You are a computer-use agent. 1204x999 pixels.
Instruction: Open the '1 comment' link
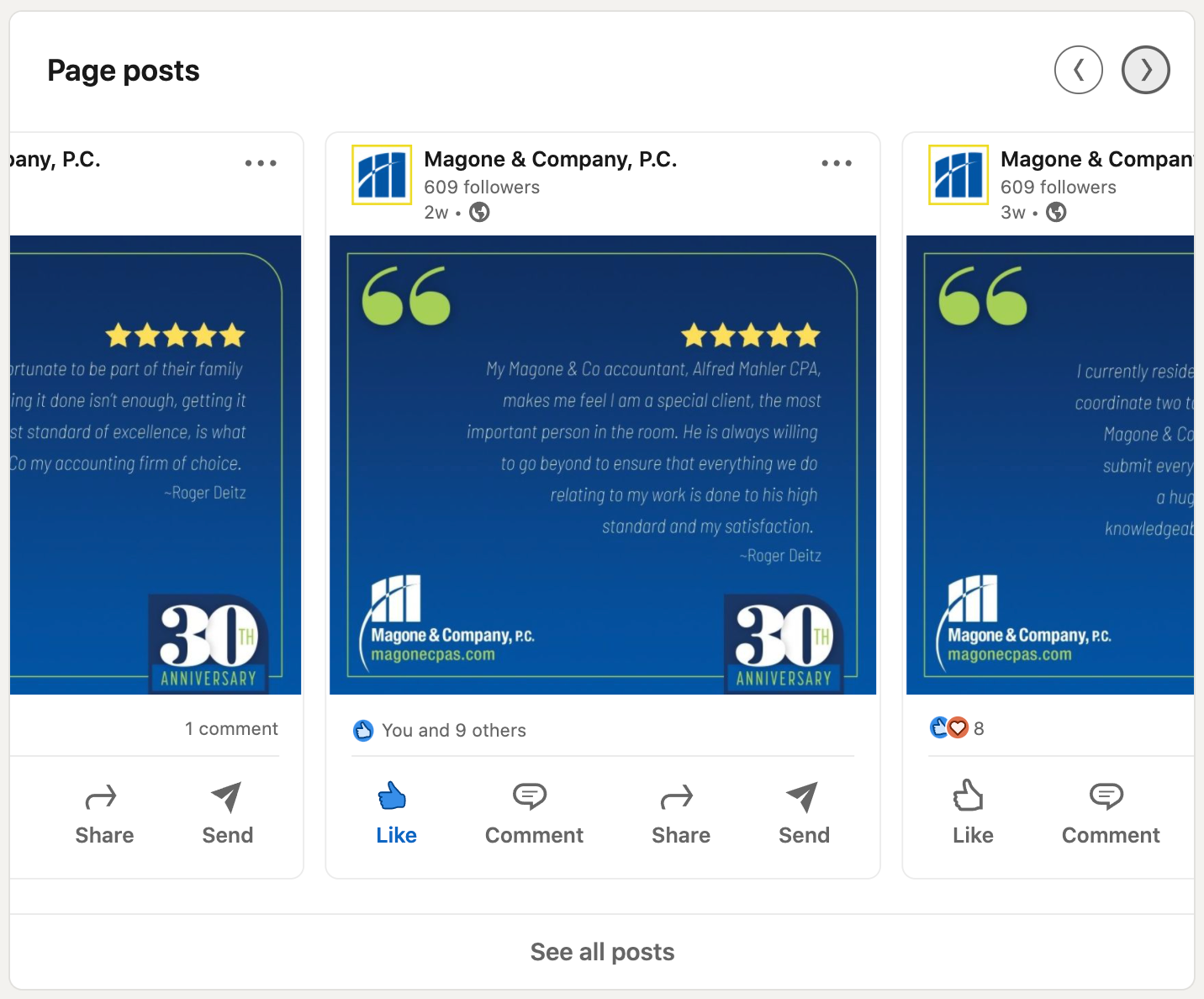231,728
